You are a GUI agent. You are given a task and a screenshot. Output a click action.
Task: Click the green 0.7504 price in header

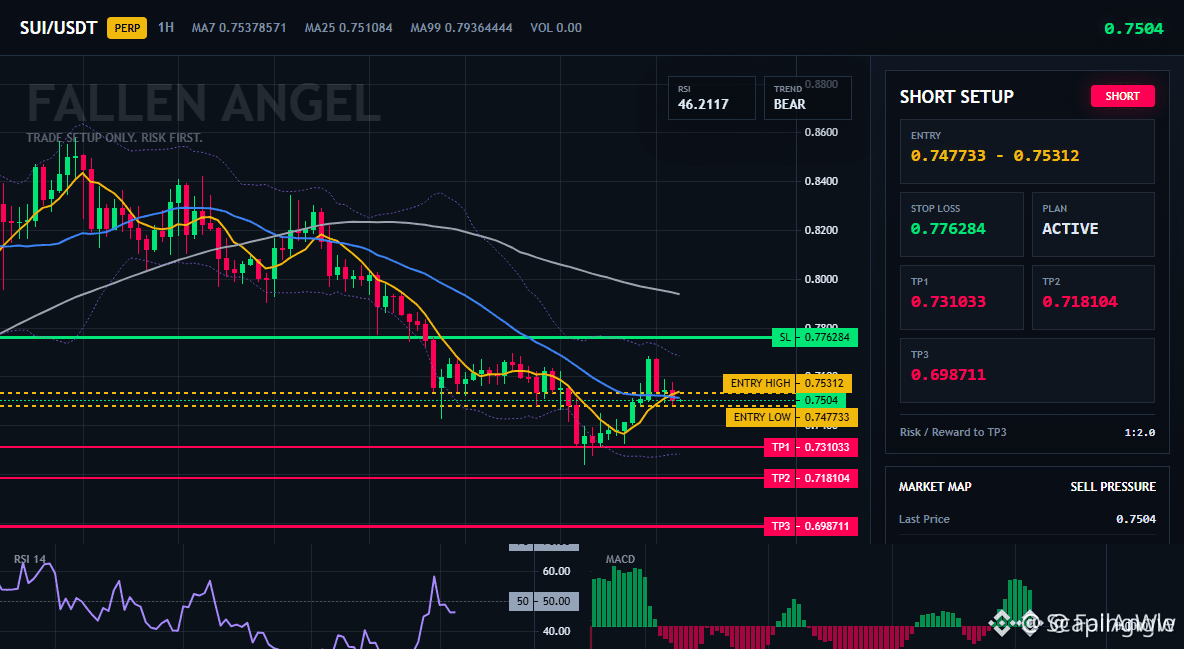pyautogui.click(x=1133, y=29)
